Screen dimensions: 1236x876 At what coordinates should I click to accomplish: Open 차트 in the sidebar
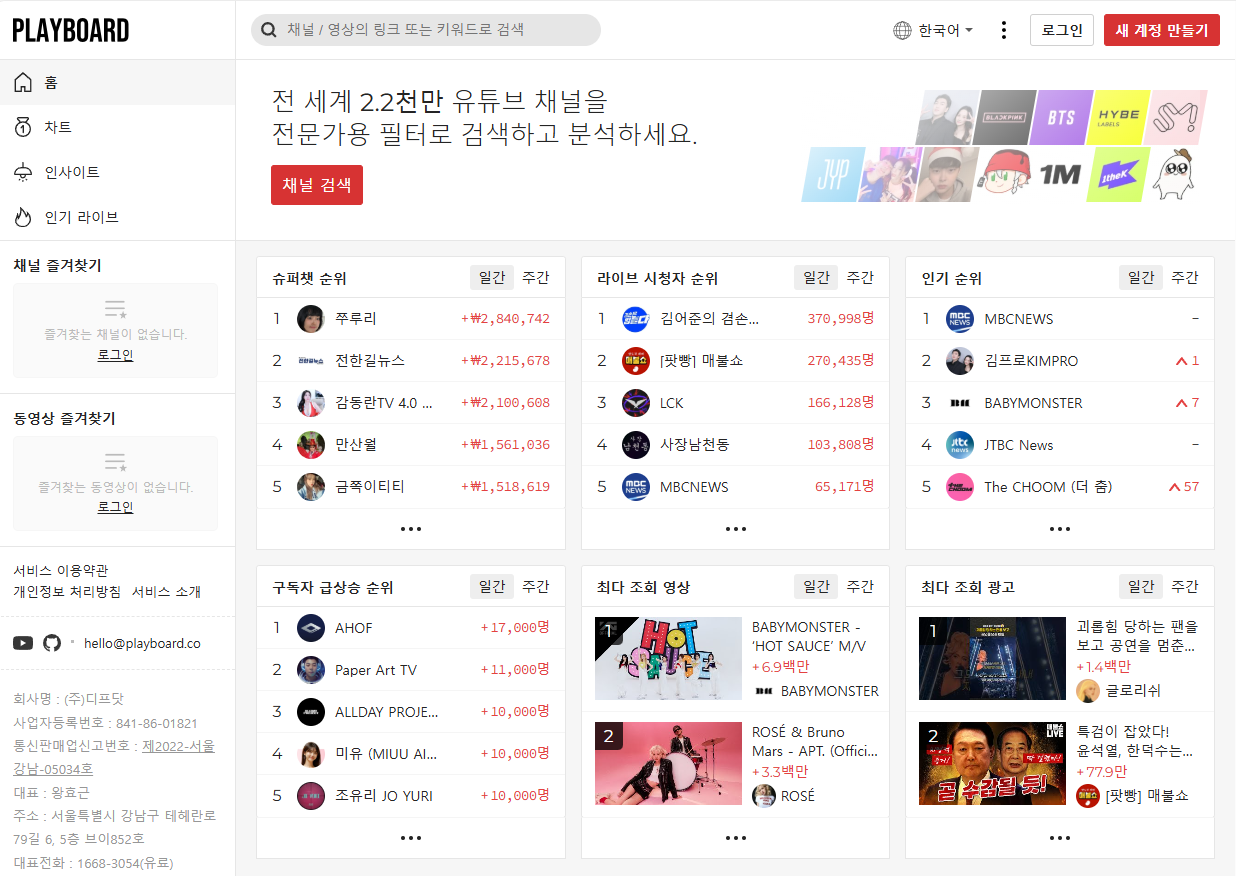tap(118, 127)
